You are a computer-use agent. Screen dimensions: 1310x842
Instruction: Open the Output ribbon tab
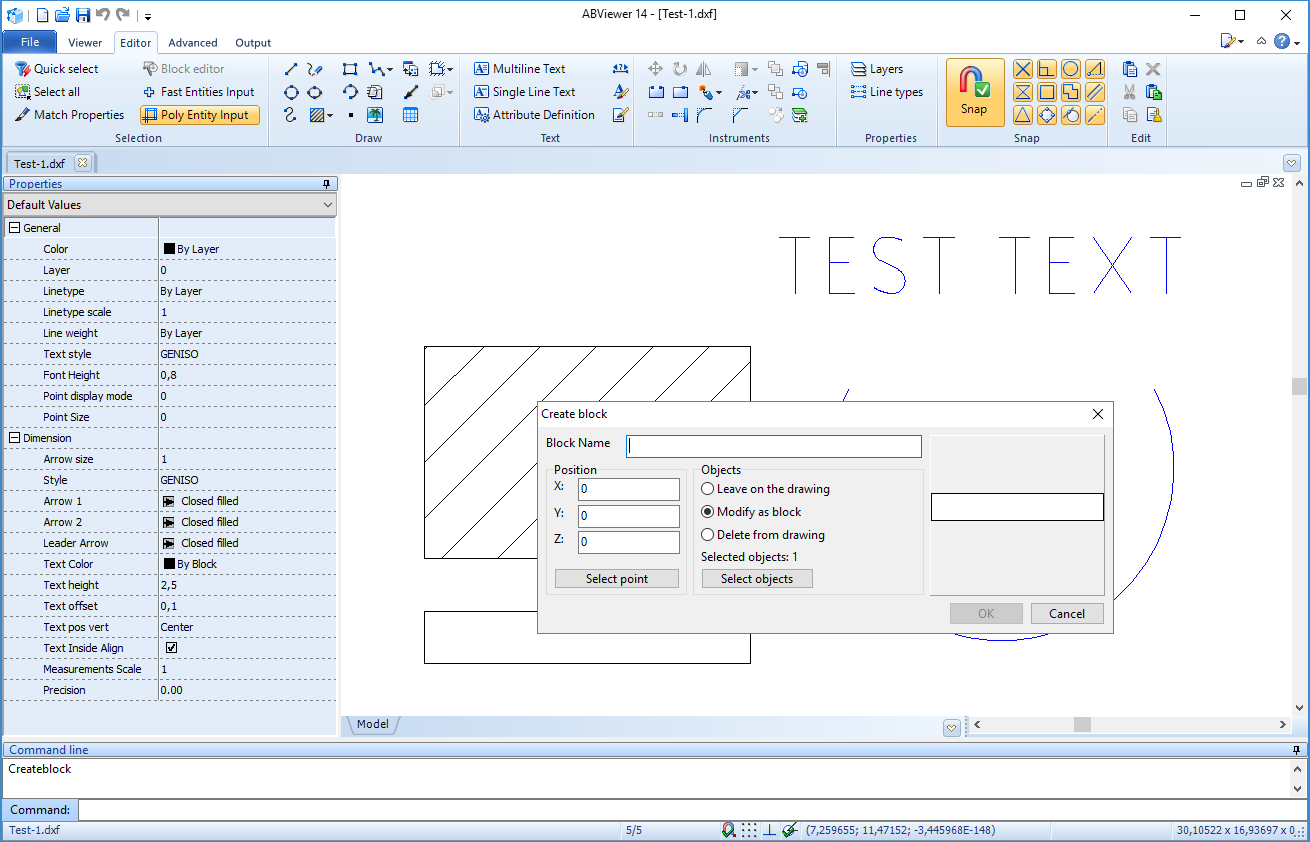[x=253, y=43]
